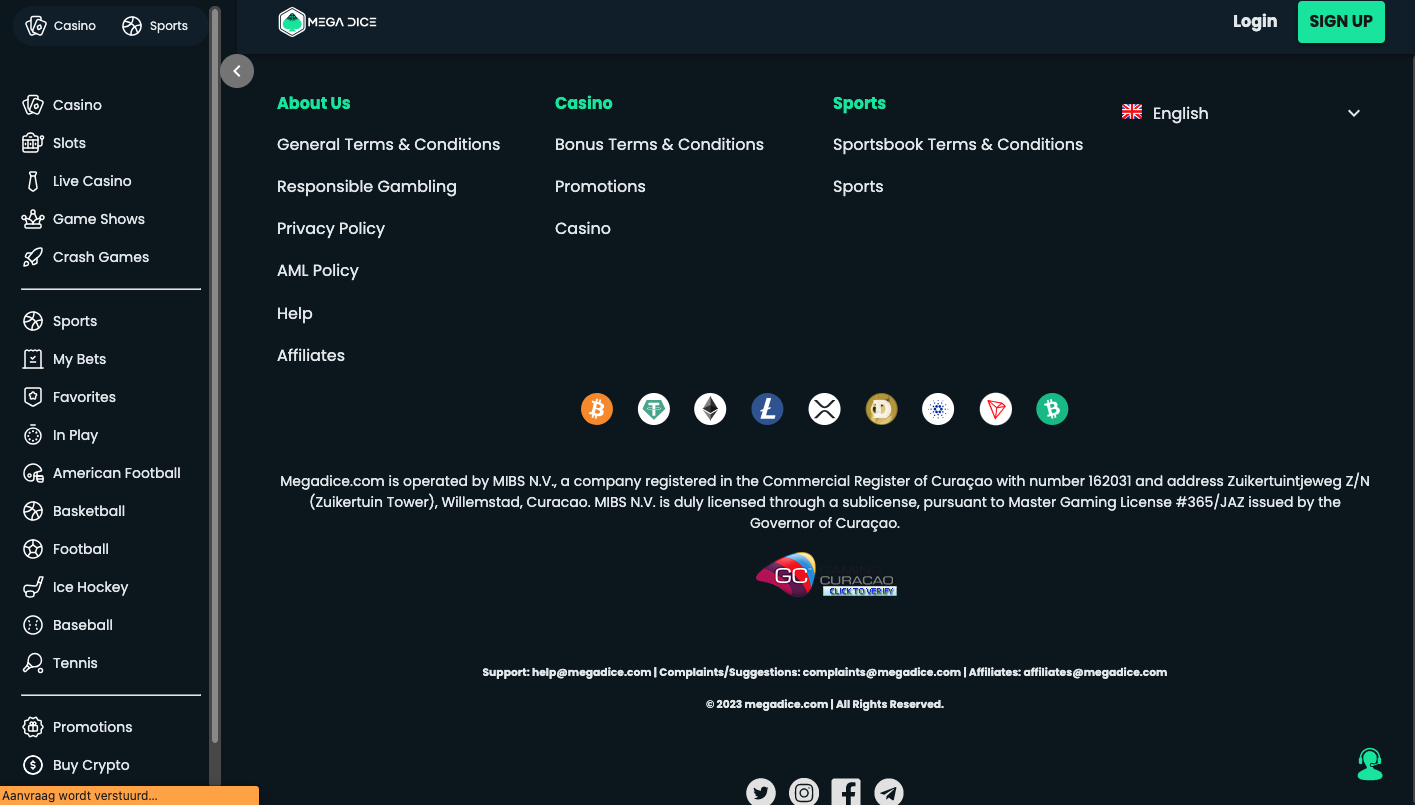Click the Mega Dice logo
The height and width of the screenshot is (805, 1415).
[x=328, y=22]
